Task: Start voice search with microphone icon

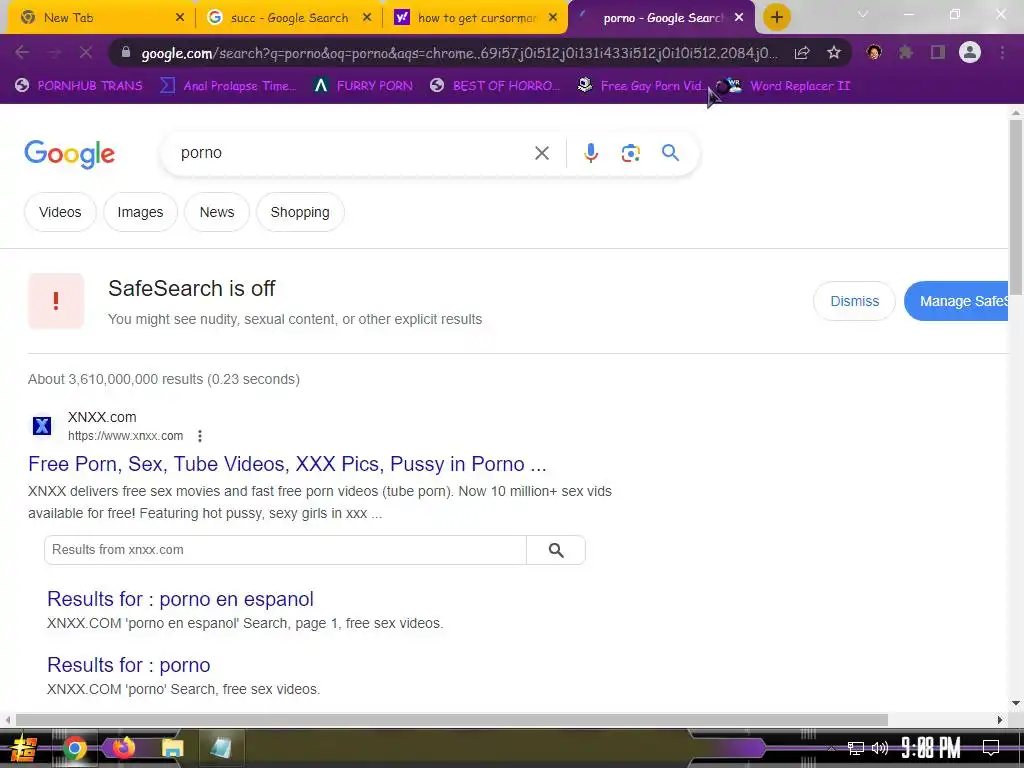Action: [590, 153]
